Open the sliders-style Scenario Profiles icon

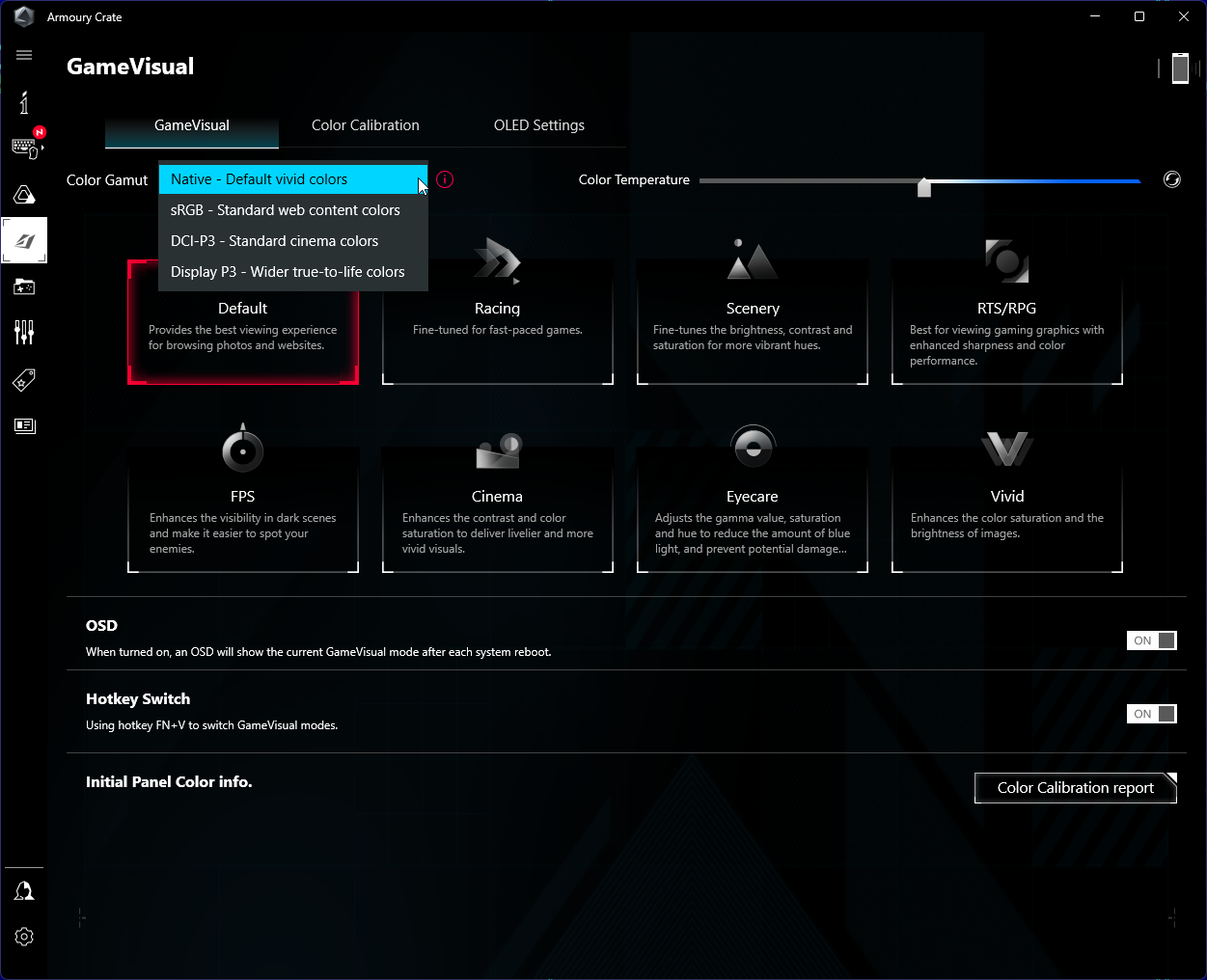pos(24,333)
